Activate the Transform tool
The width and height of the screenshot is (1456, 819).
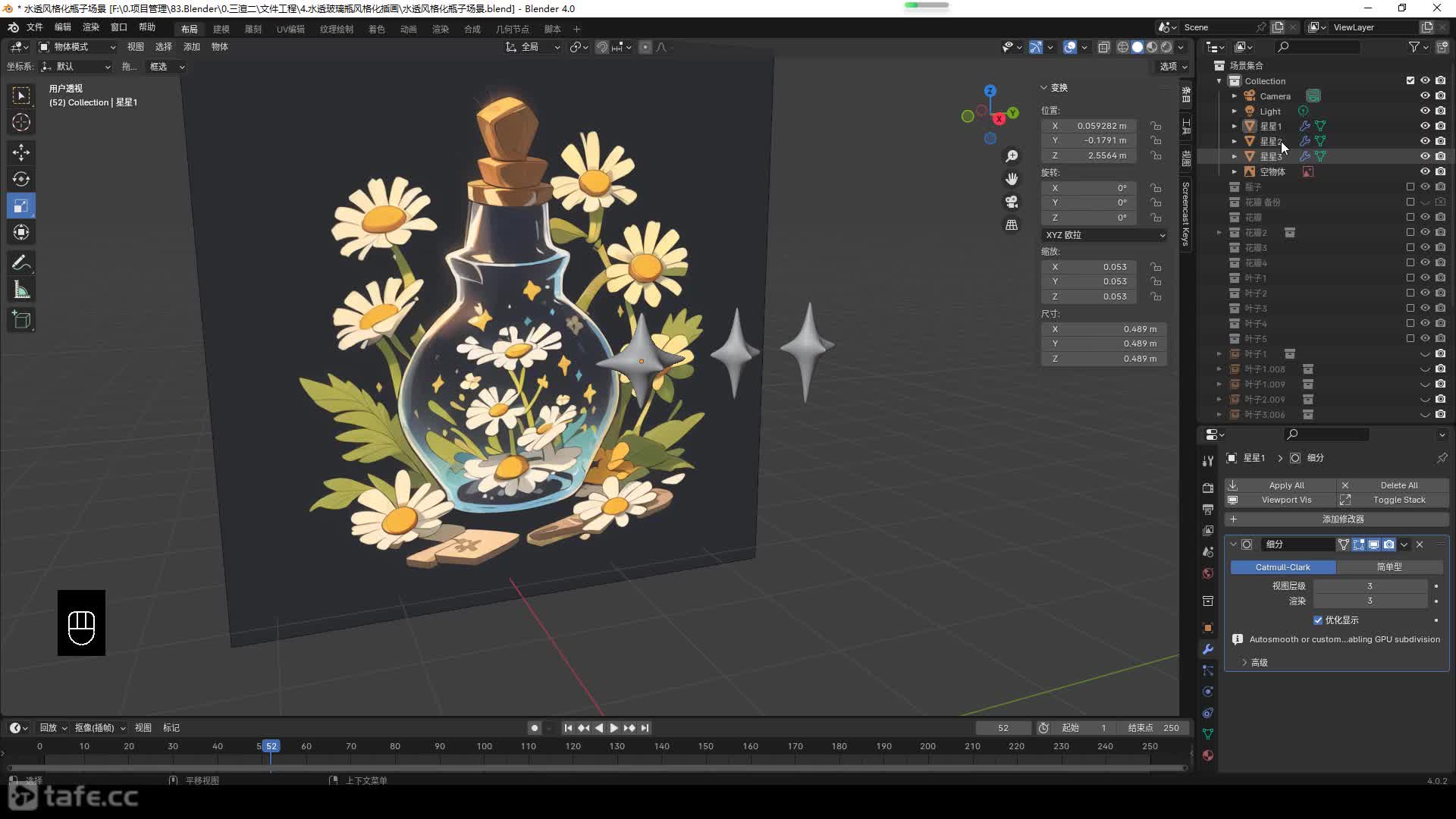coord(21,232)
